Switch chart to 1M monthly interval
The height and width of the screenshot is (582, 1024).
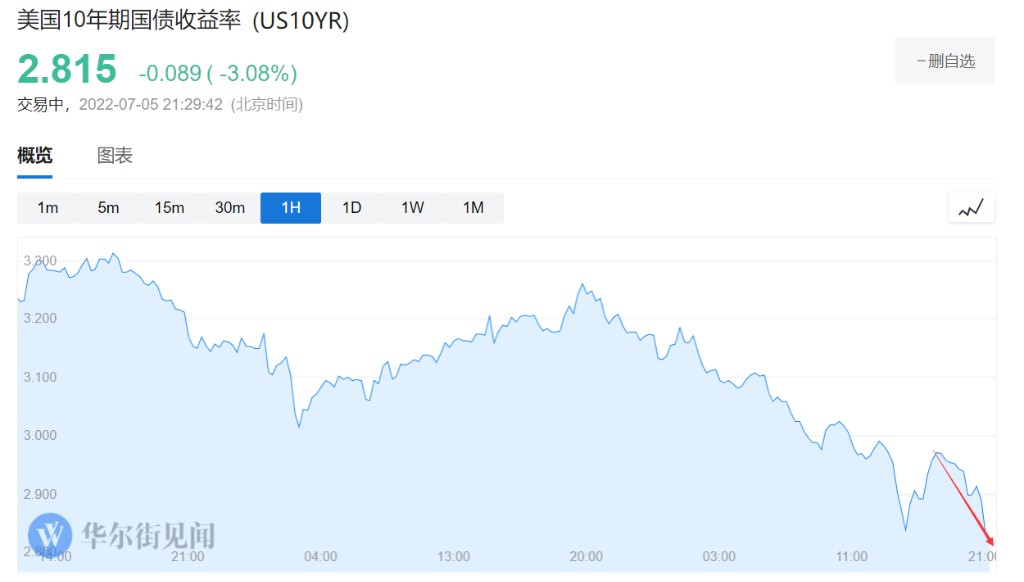[473, 208]
